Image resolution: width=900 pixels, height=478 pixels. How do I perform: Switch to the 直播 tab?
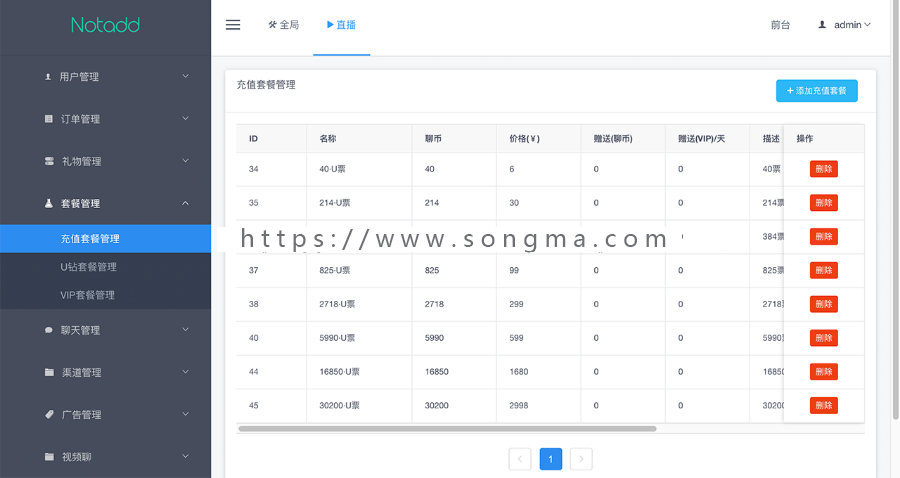click(342, 25)
